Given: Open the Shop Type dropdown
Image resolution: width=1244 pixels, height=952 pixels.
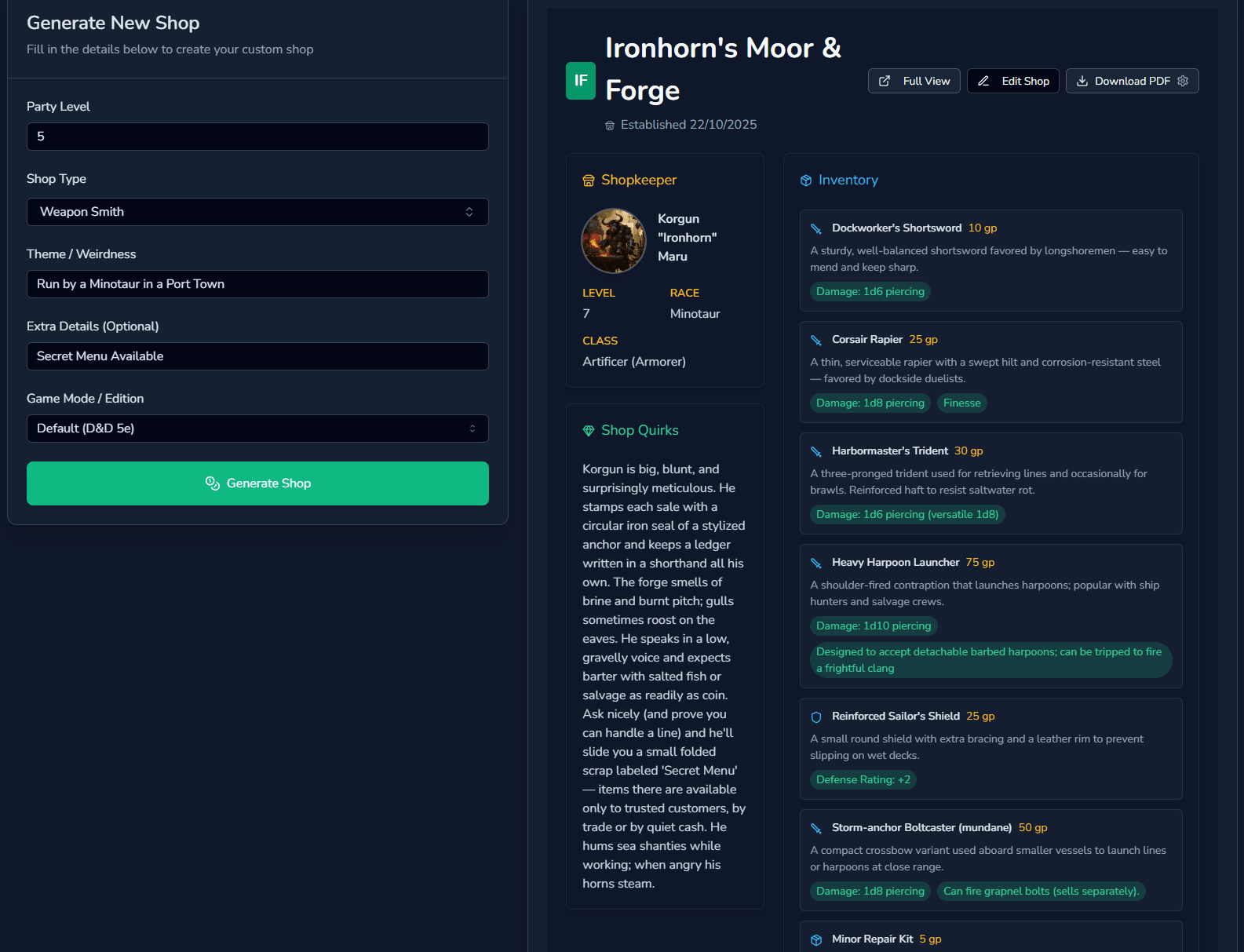Looking at the screenshot, I should (x=257, y=212).
